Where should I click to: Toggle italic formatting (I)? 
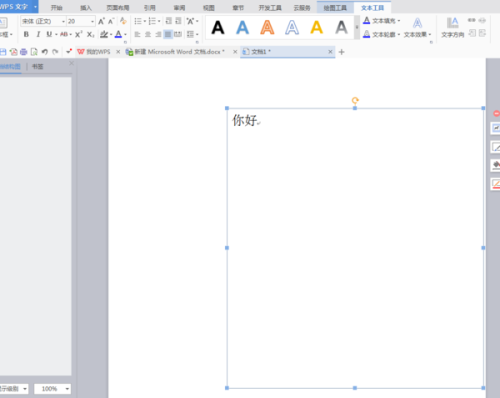[38, 34]
